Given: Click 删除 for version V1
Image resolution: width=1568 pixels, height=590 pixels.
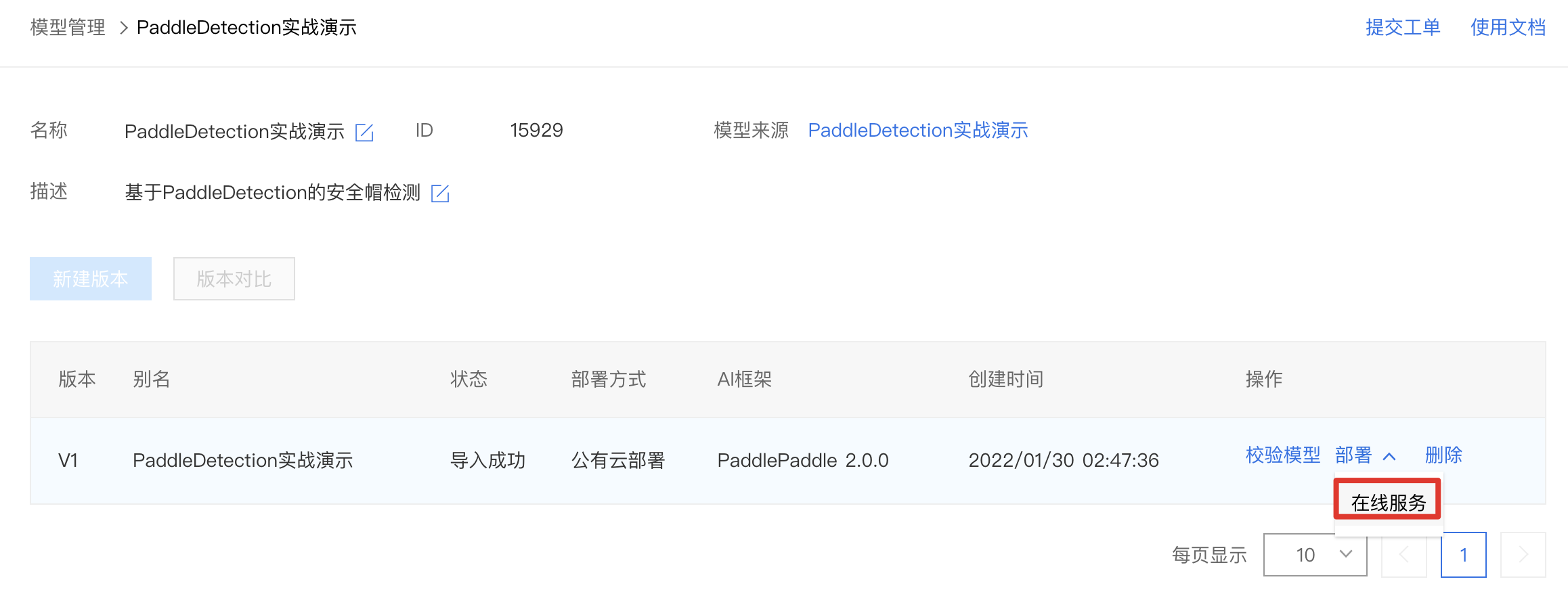Looking at the screenshot, I should pos(1443,455).
